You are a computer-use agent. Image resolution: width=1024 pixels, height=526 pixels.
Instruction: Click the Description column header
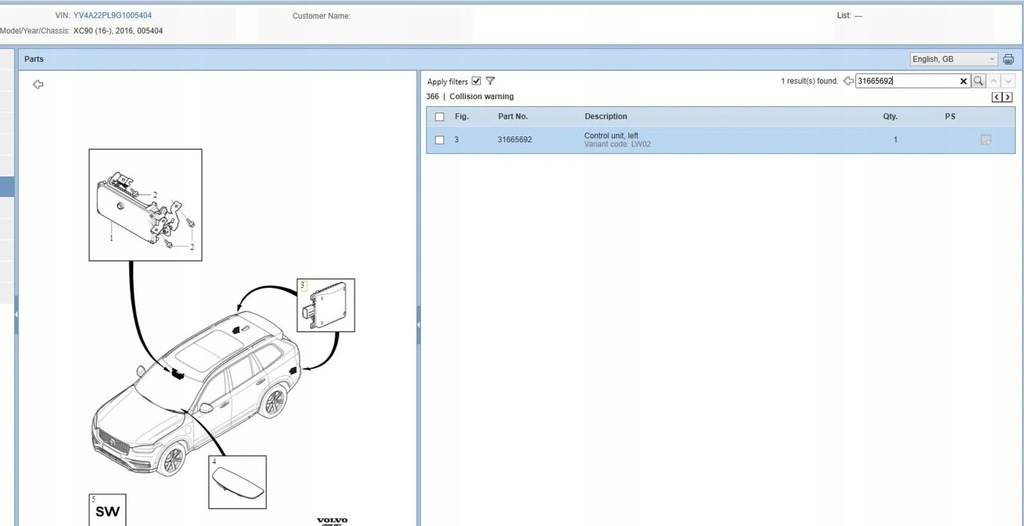coord(606,117)
